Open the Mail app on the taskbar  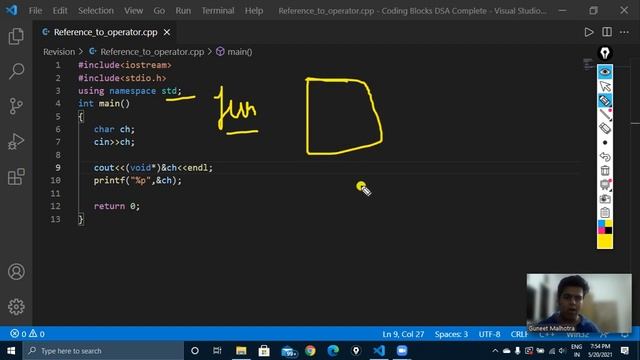pos(288,351)
